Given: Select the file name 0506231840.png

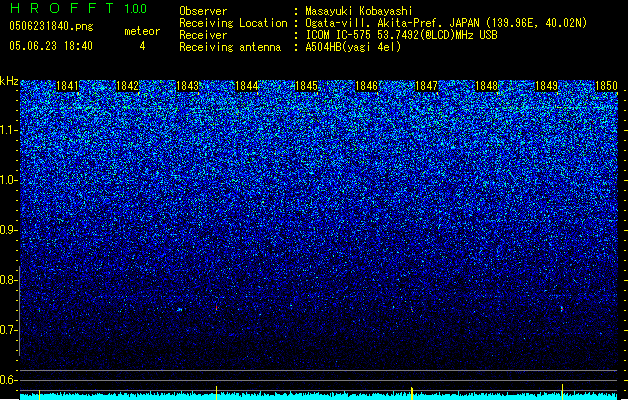Looking at the screenshot, I should [51, 27].
